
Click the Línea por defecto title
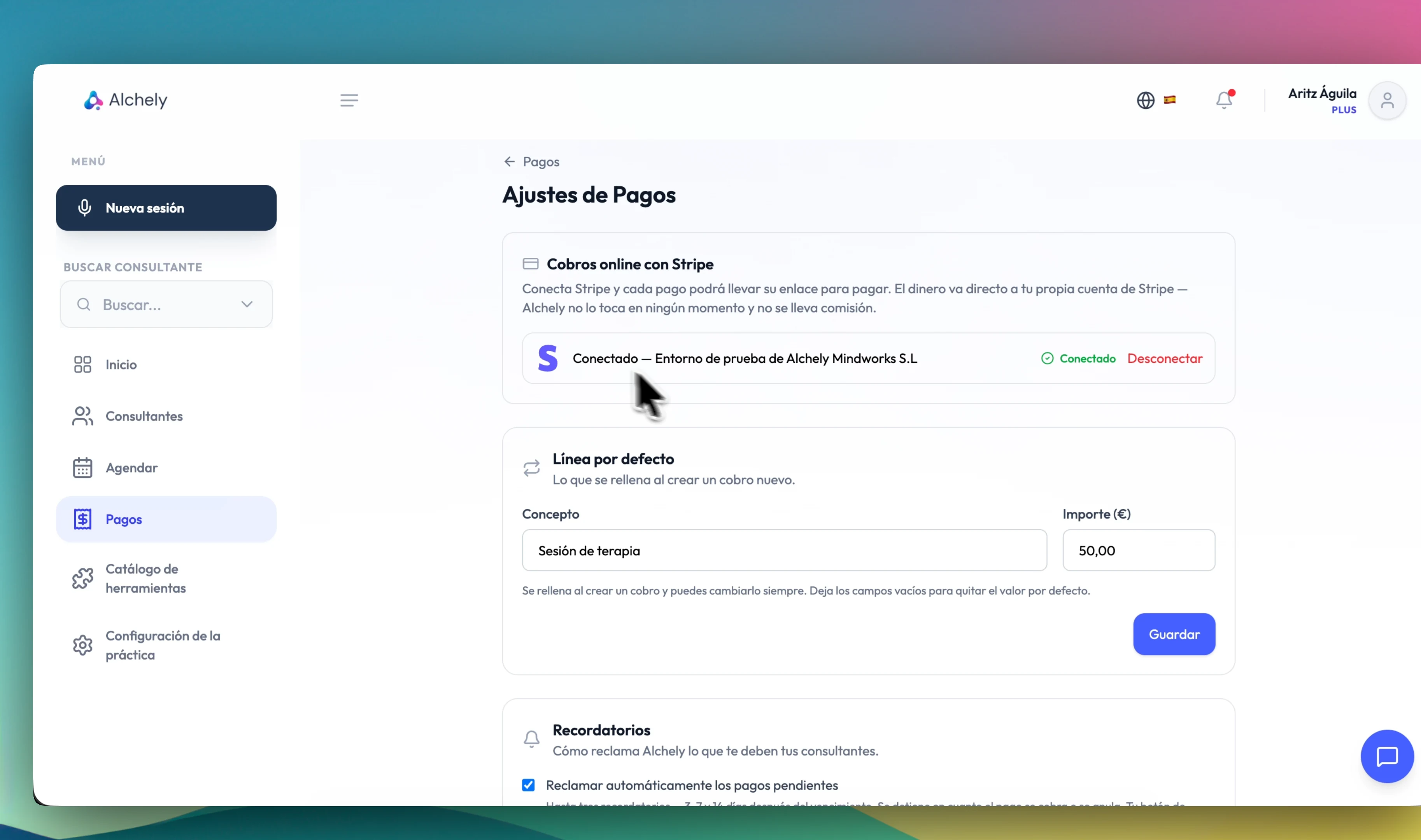(x=613, y=459)
